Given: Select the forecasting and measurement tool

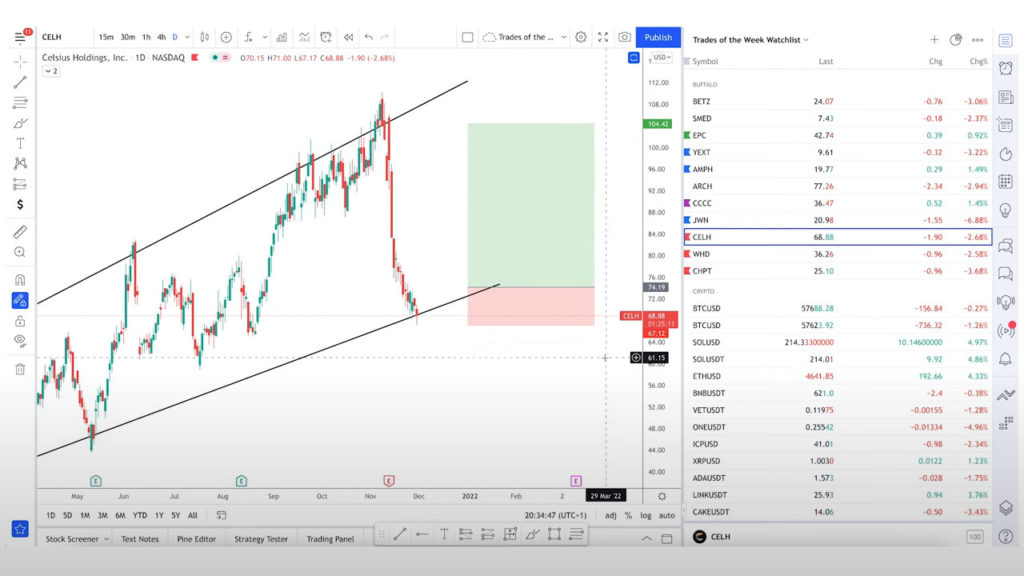Looking at the screenshot, I should pyautogui.click(x=20, y=184).
